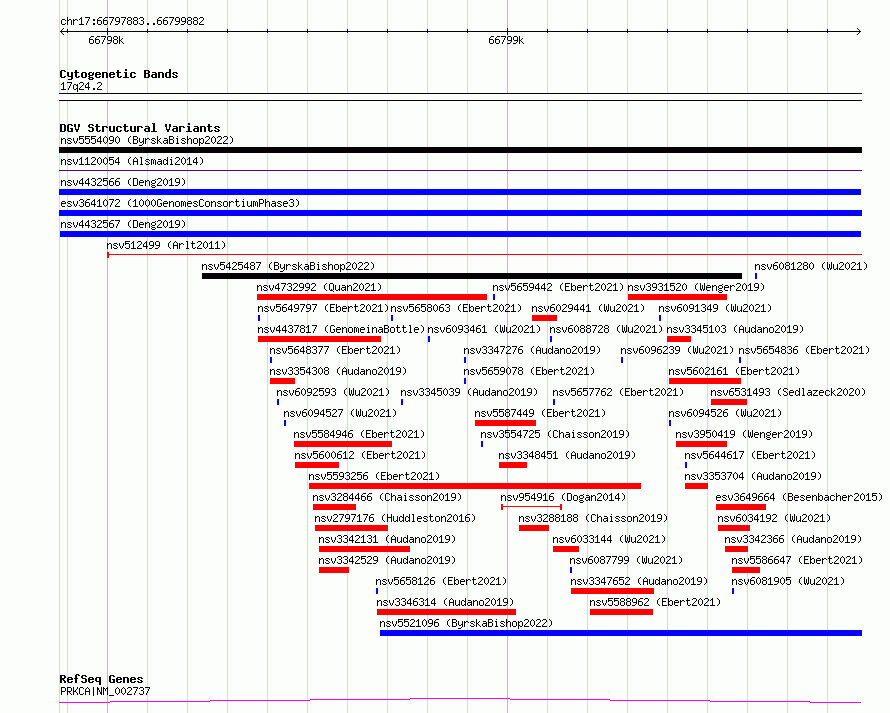Screen dimensions: 890x713
Task: Select the nsv5425487 (ByrskaBishop2022) label
Action: coord(288,266)
